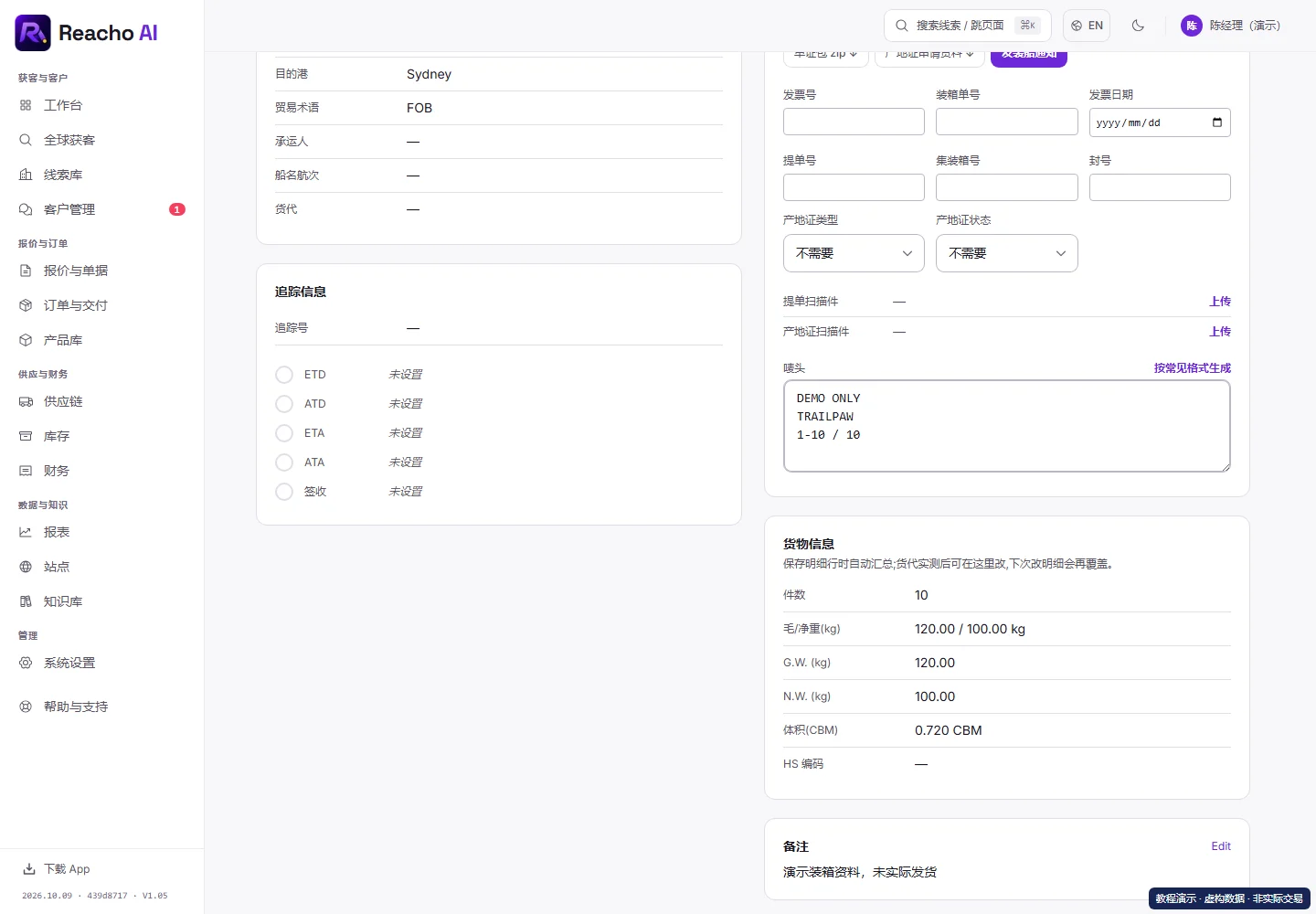Image resolution: width=1316 pixels, height=914 pixels.
Task: Open 知识库 in the sidebar
Action: point(101,601)
